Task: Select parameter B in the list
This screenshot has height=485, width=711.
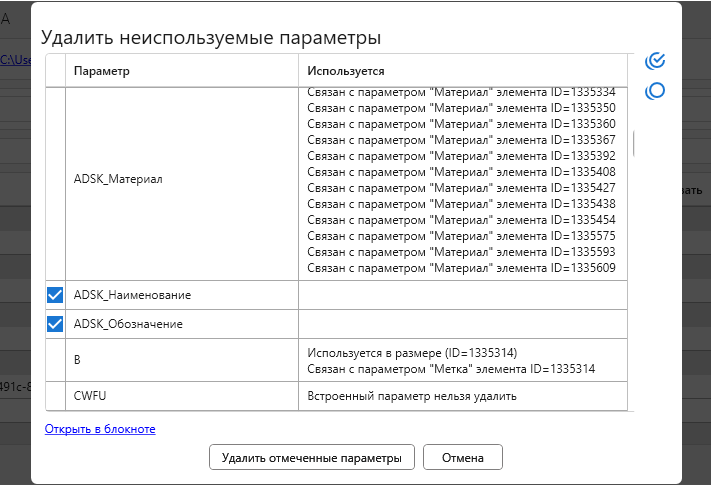Action: (78, 360)
